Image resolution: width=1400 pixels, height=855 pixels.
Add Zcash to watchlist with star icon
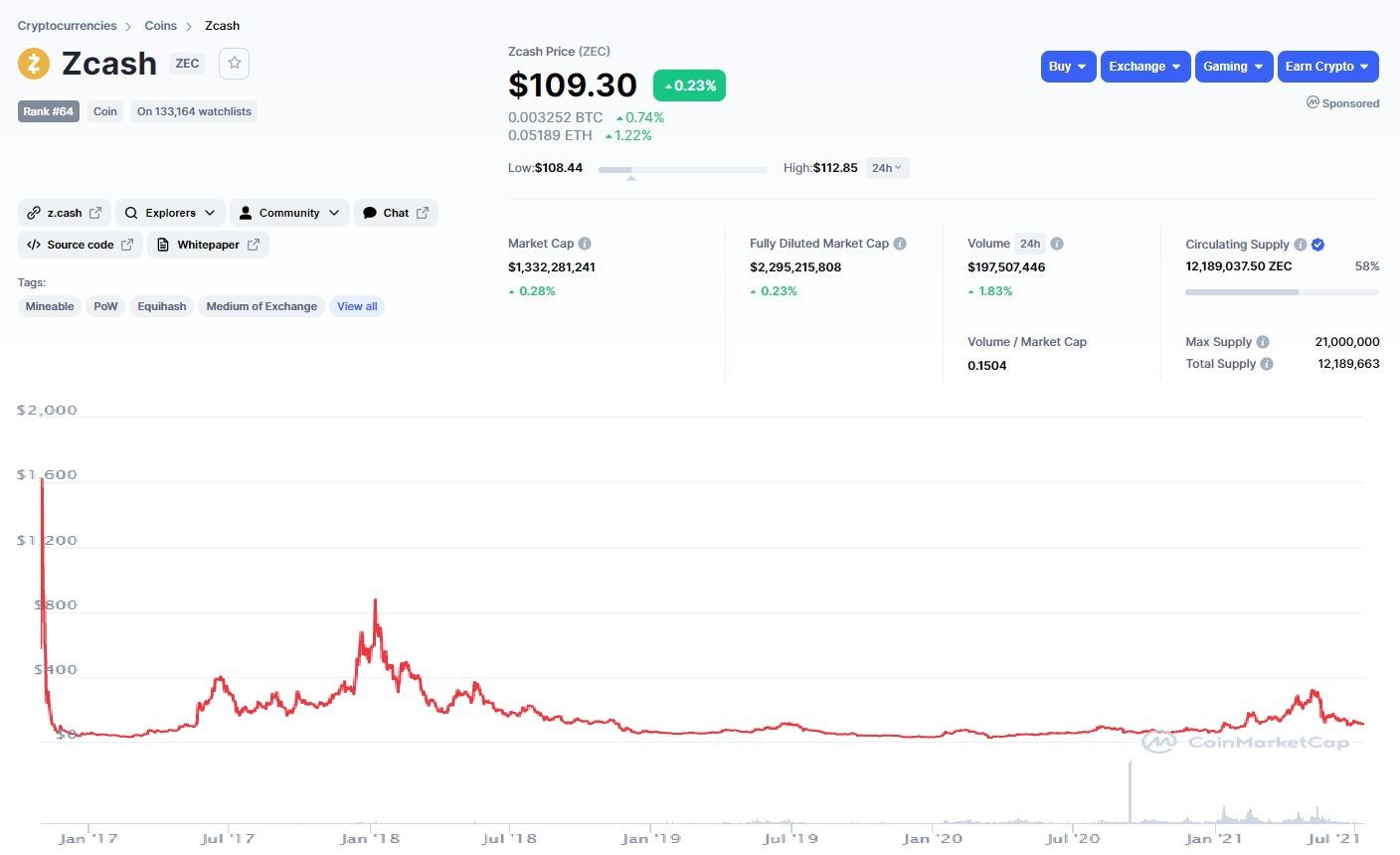tap(235, 63)
